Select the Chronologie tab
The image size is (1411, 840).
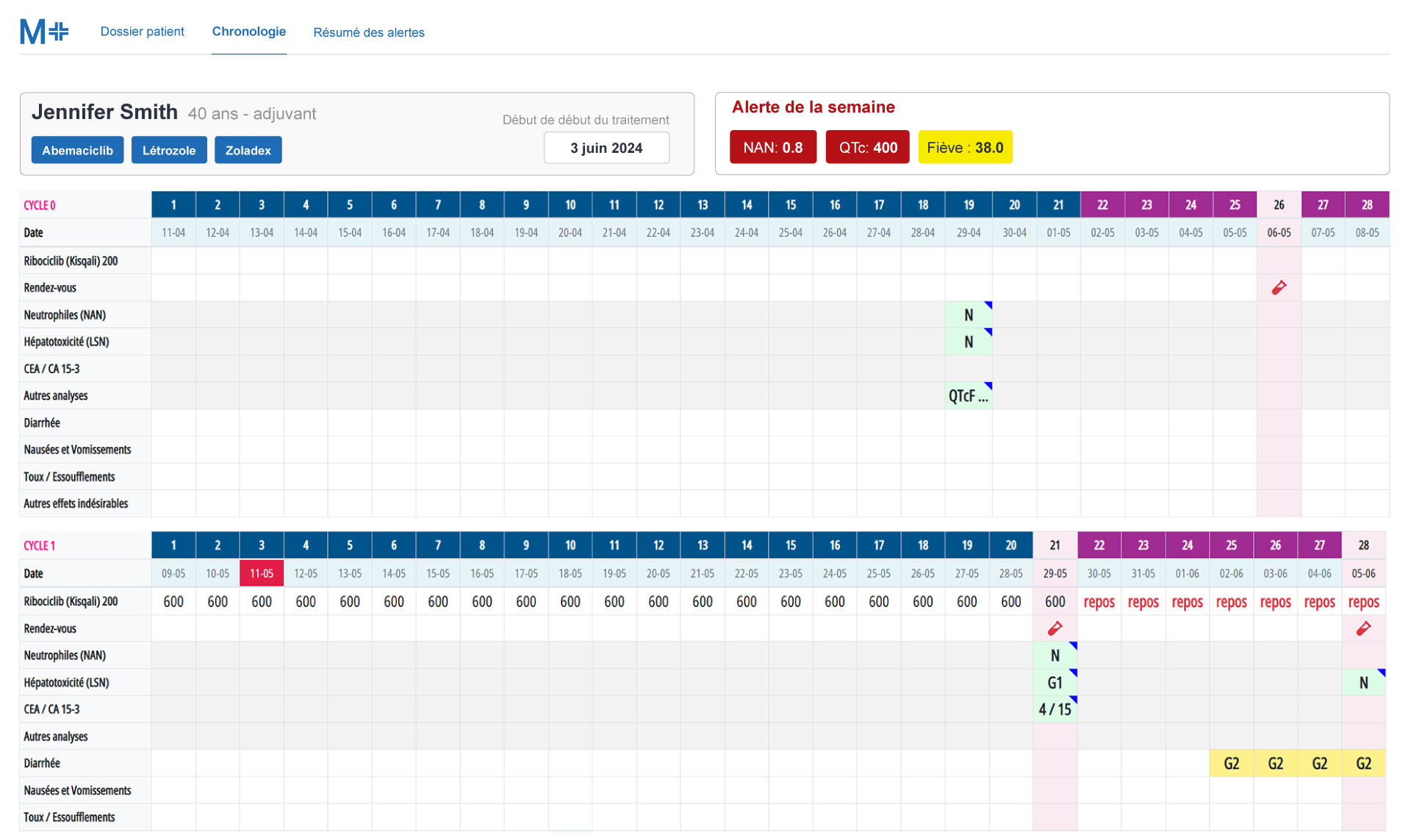pos(248,32)
